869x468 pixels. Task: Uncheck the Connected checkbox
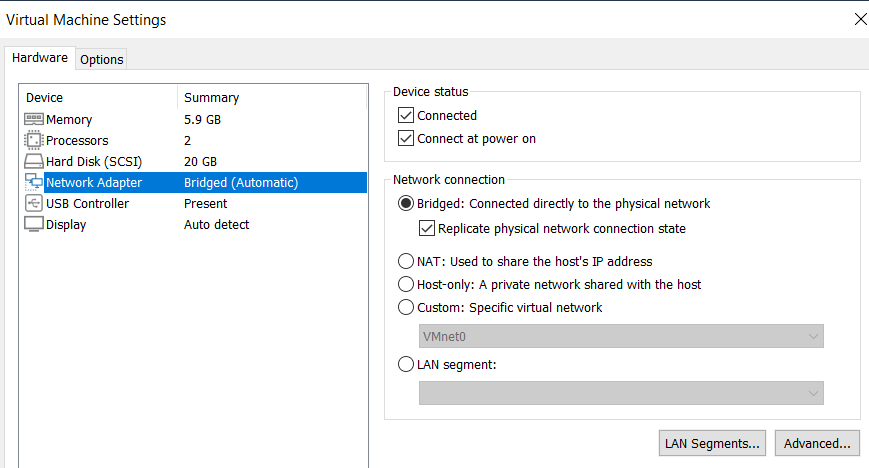[x=406, y=116]
